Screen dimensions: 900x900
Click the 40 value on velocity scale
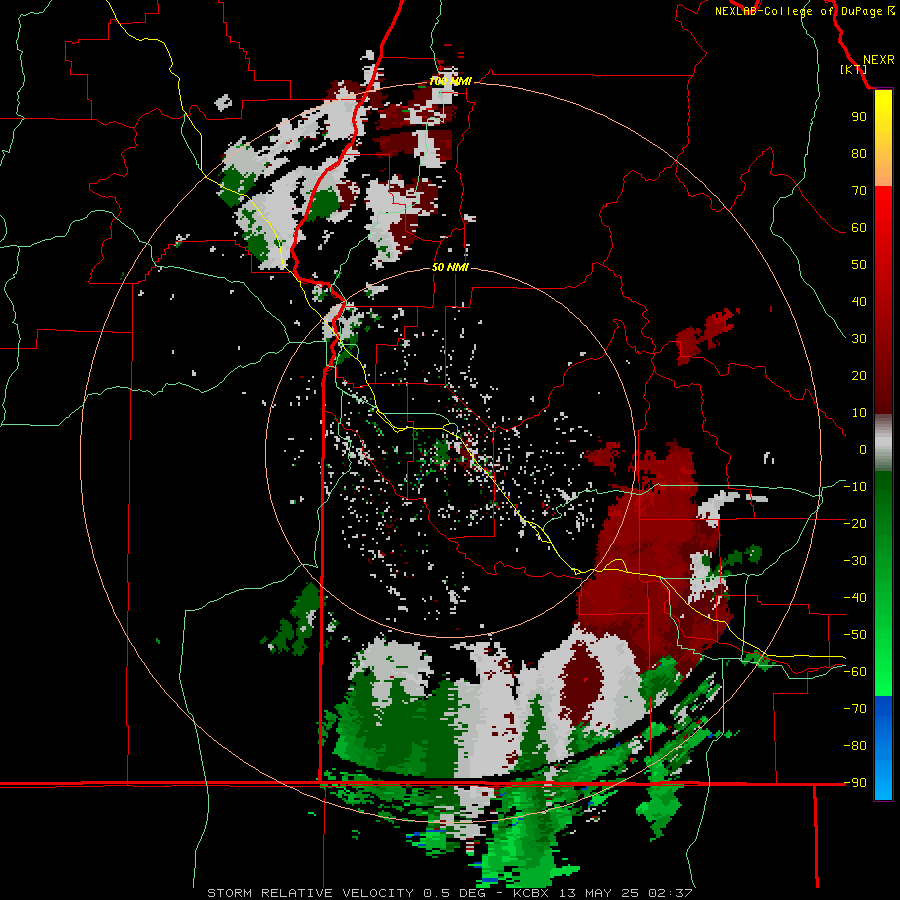(x=859, y=302)
